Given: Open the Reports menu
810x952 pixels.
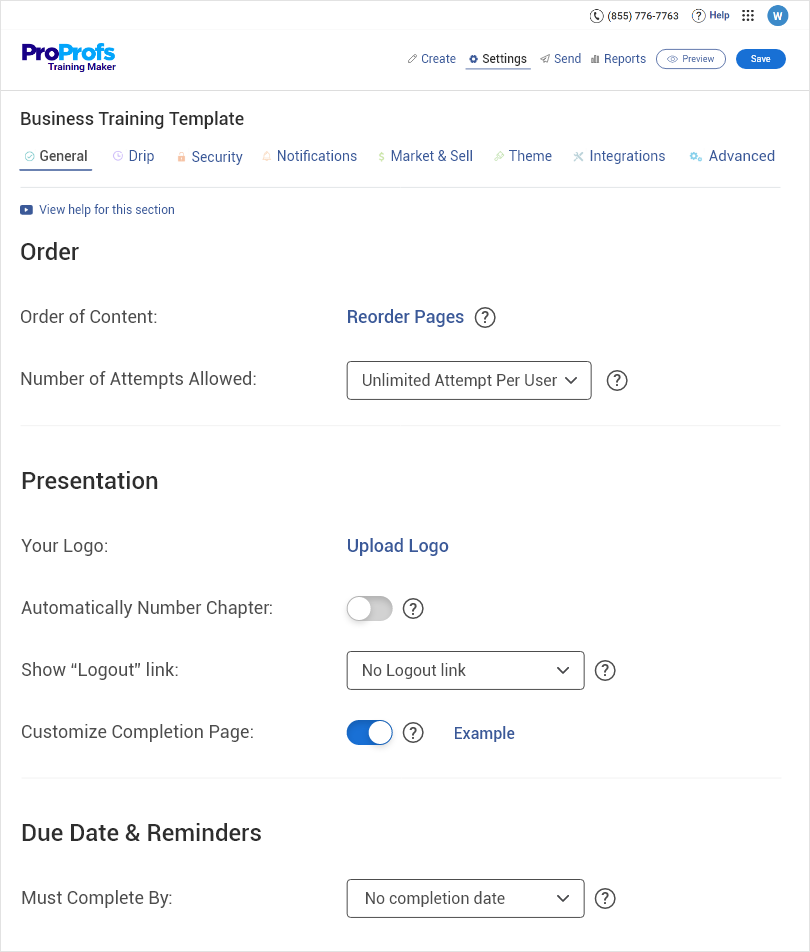Looking at the screenshot, I should (x=618, y=58).
